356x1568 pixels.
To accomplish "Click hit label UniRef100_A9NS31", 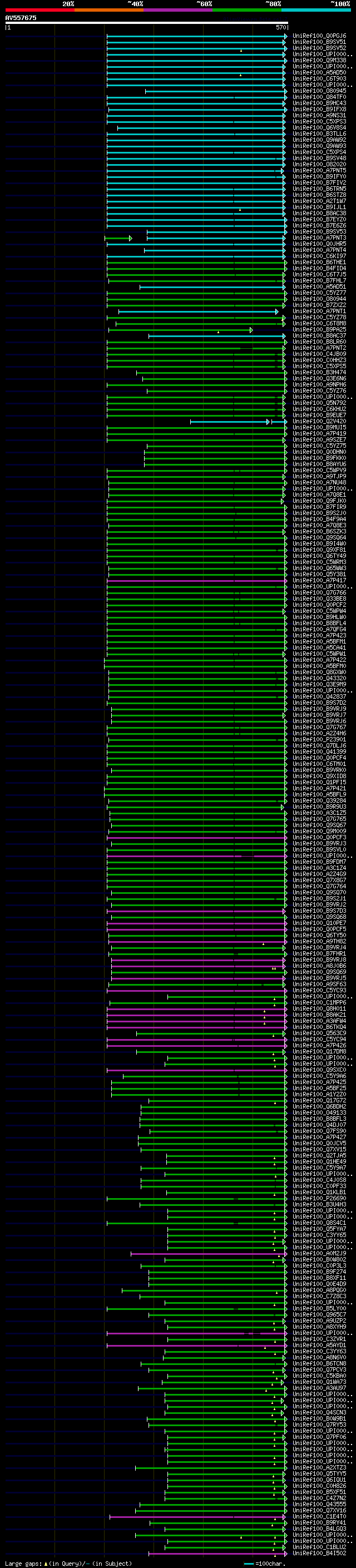I will tap(319, 116).
